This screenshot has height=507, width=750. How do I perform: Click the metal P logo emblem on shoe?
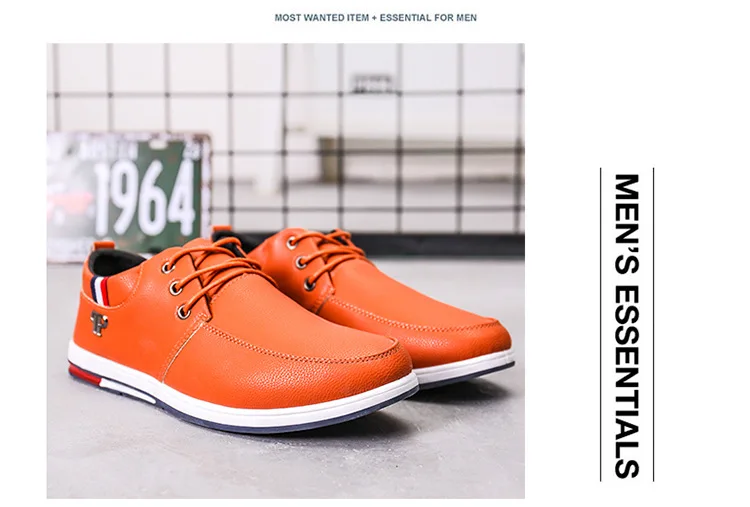tap(99, 323)
